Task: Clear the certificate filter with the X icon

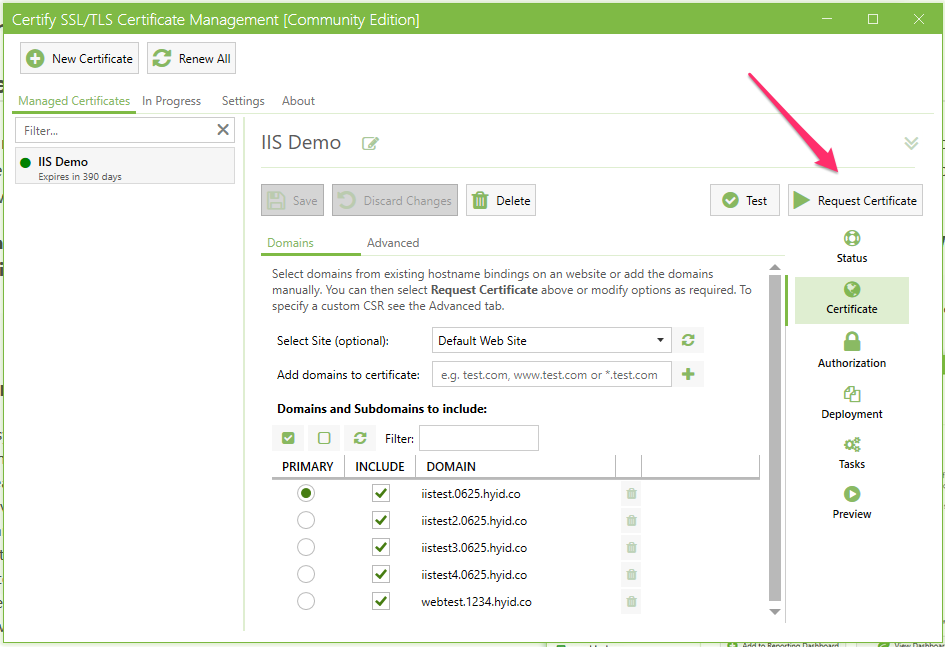Action: tap(223, 130)
